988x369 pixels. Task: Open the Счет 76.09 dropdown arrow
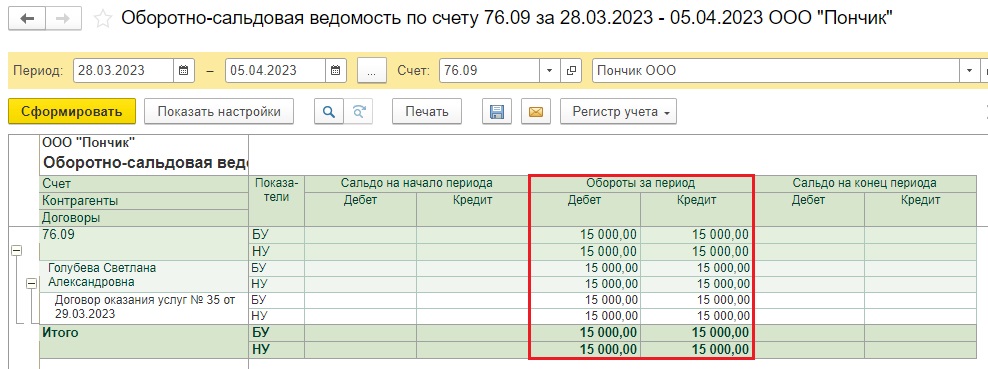(x=549, y=71)
